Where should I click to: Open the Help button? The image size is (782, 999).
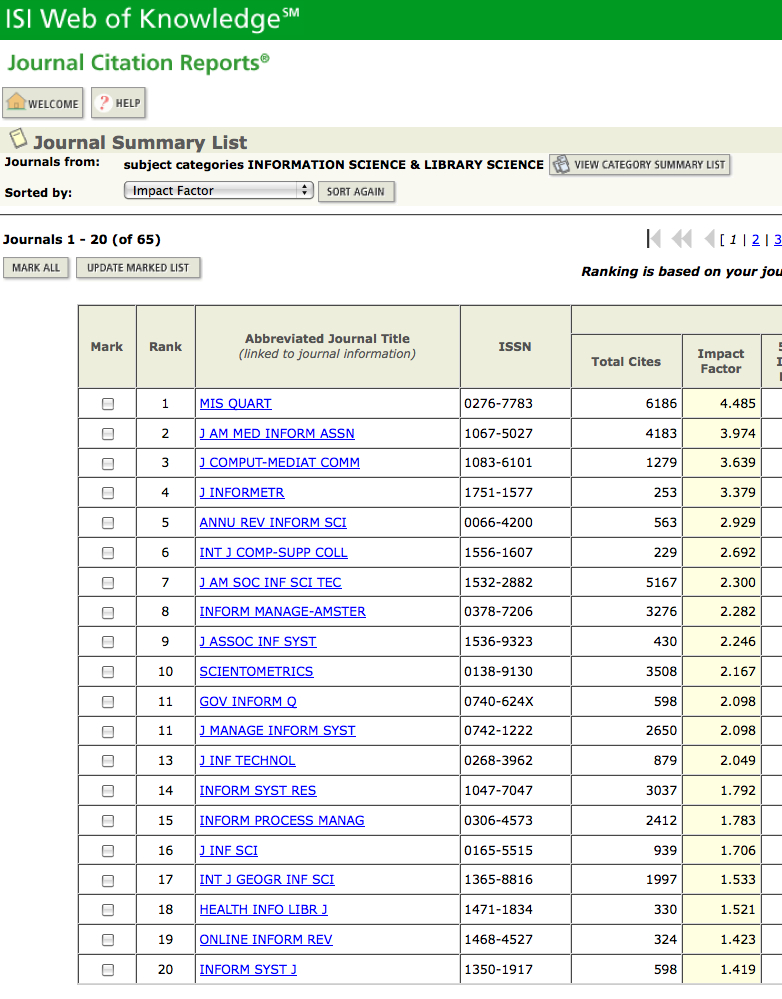pos(119,103)
